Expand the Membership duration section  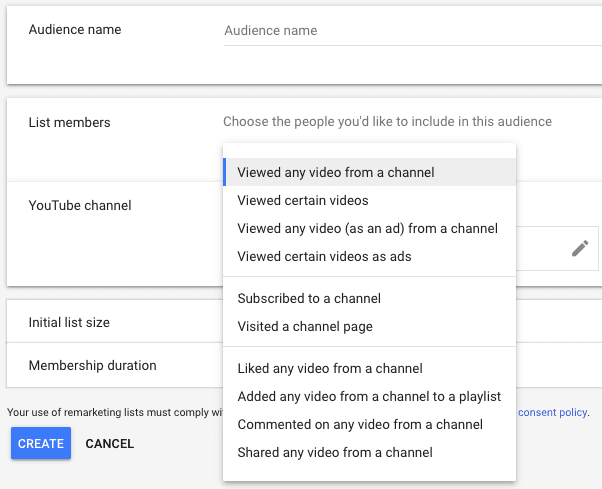[93, 366]
